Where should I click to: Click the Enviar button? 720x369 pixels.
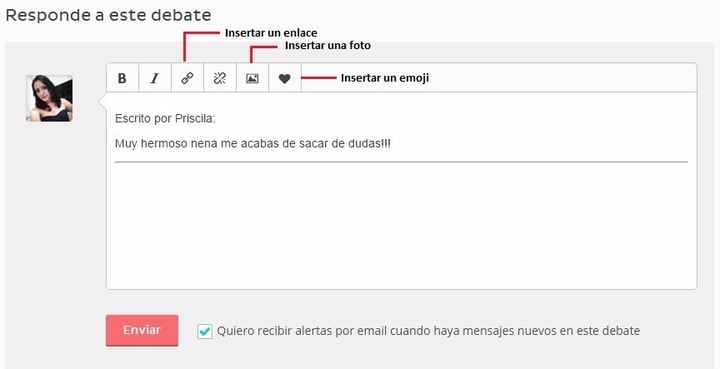click(x=142, y=330)
